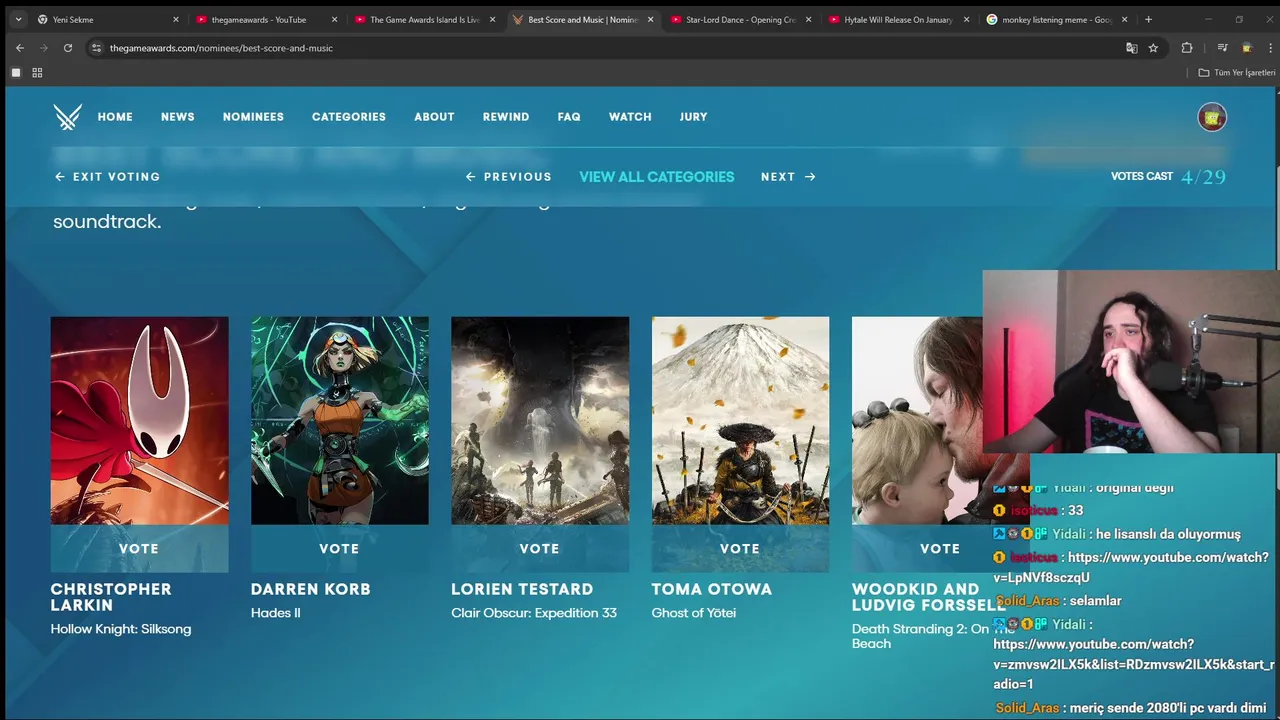The width and height of the screenshot is (1280, 720).
Task: Vote for Lorien Testard
Action: (x=540, y=549)
